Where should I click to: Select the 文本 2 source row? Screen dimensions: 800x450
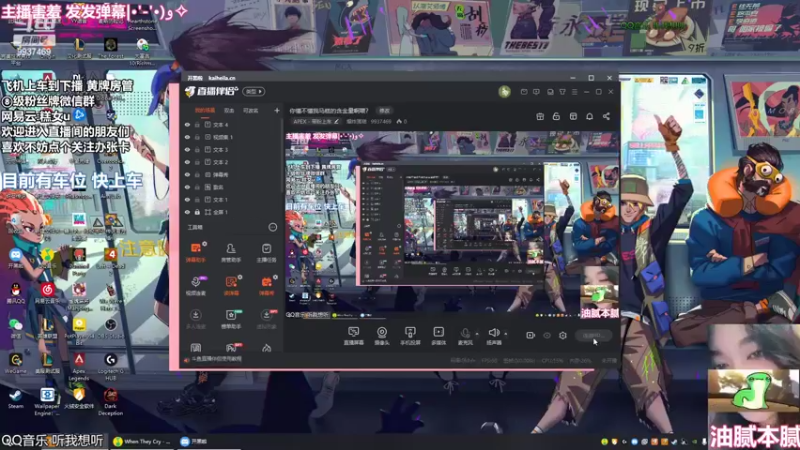point(231,162)
